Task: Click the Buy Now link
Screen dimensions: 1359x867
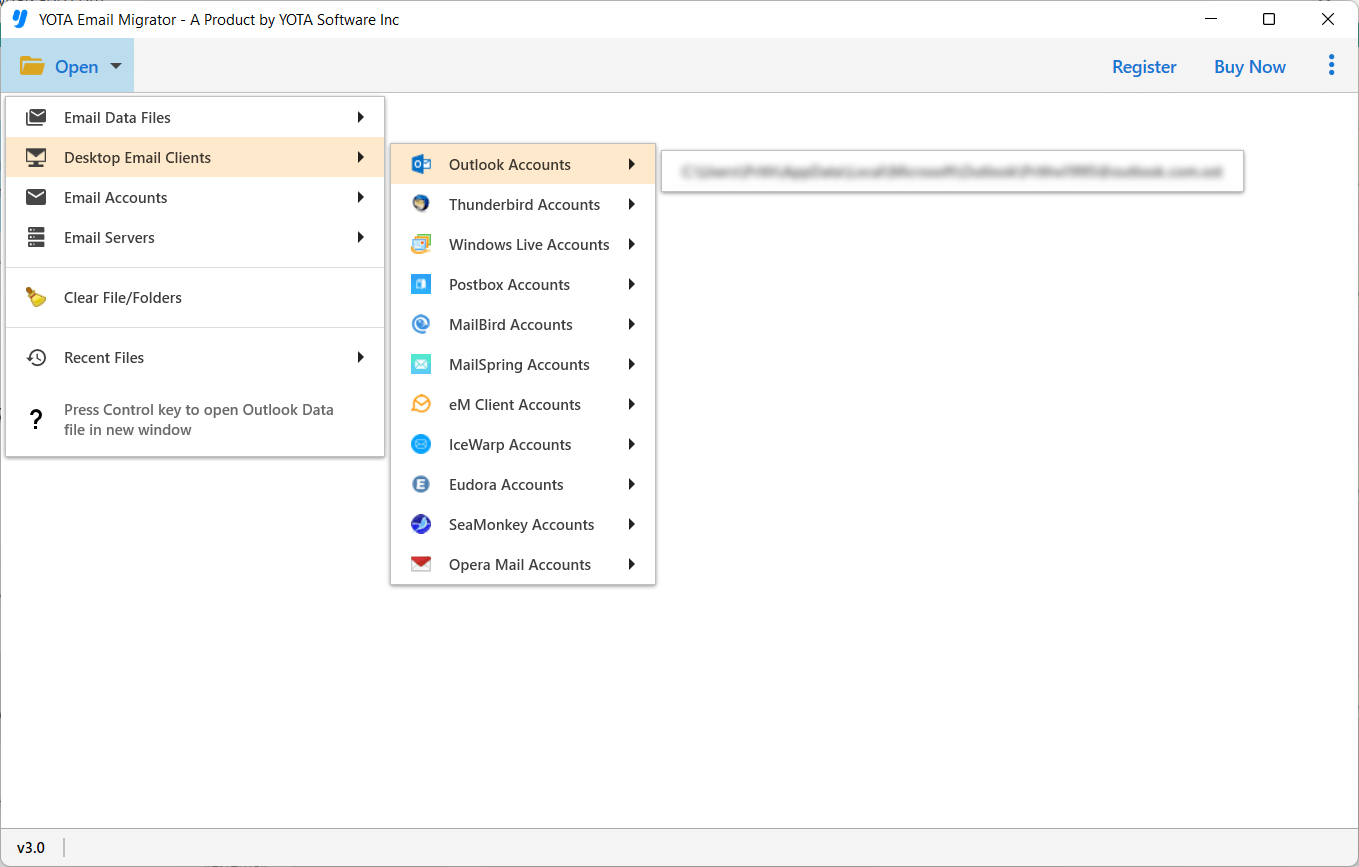Action: (x=1249, y=66)
